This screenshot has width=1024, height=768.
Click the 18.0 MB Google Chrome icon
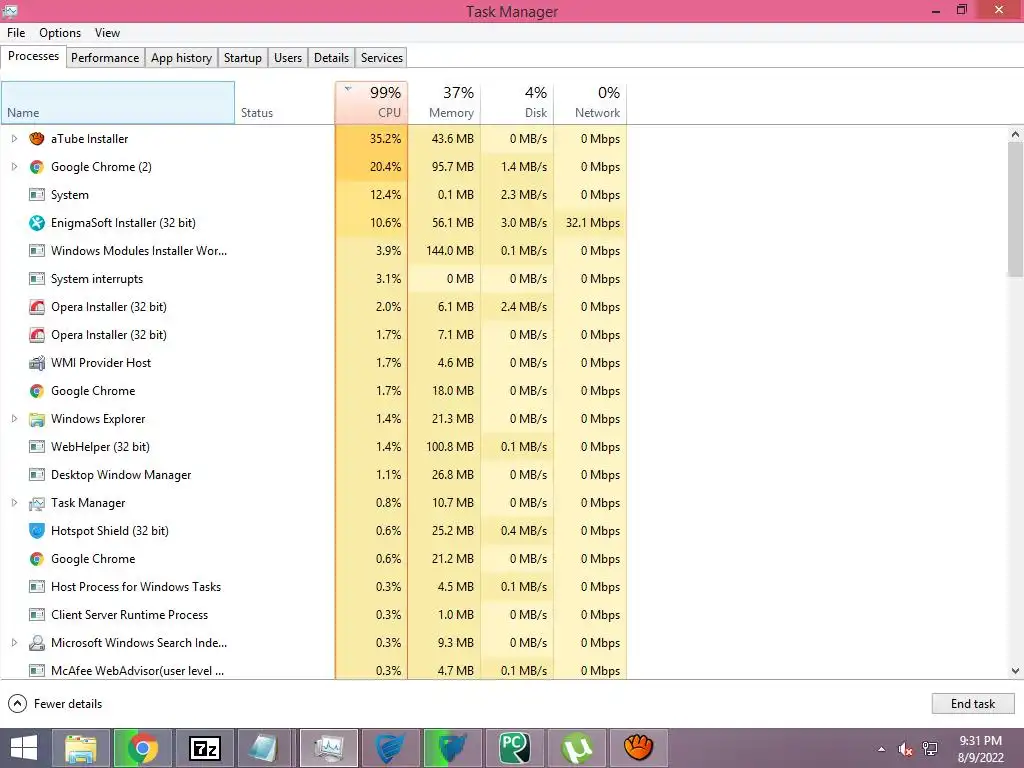37,391
